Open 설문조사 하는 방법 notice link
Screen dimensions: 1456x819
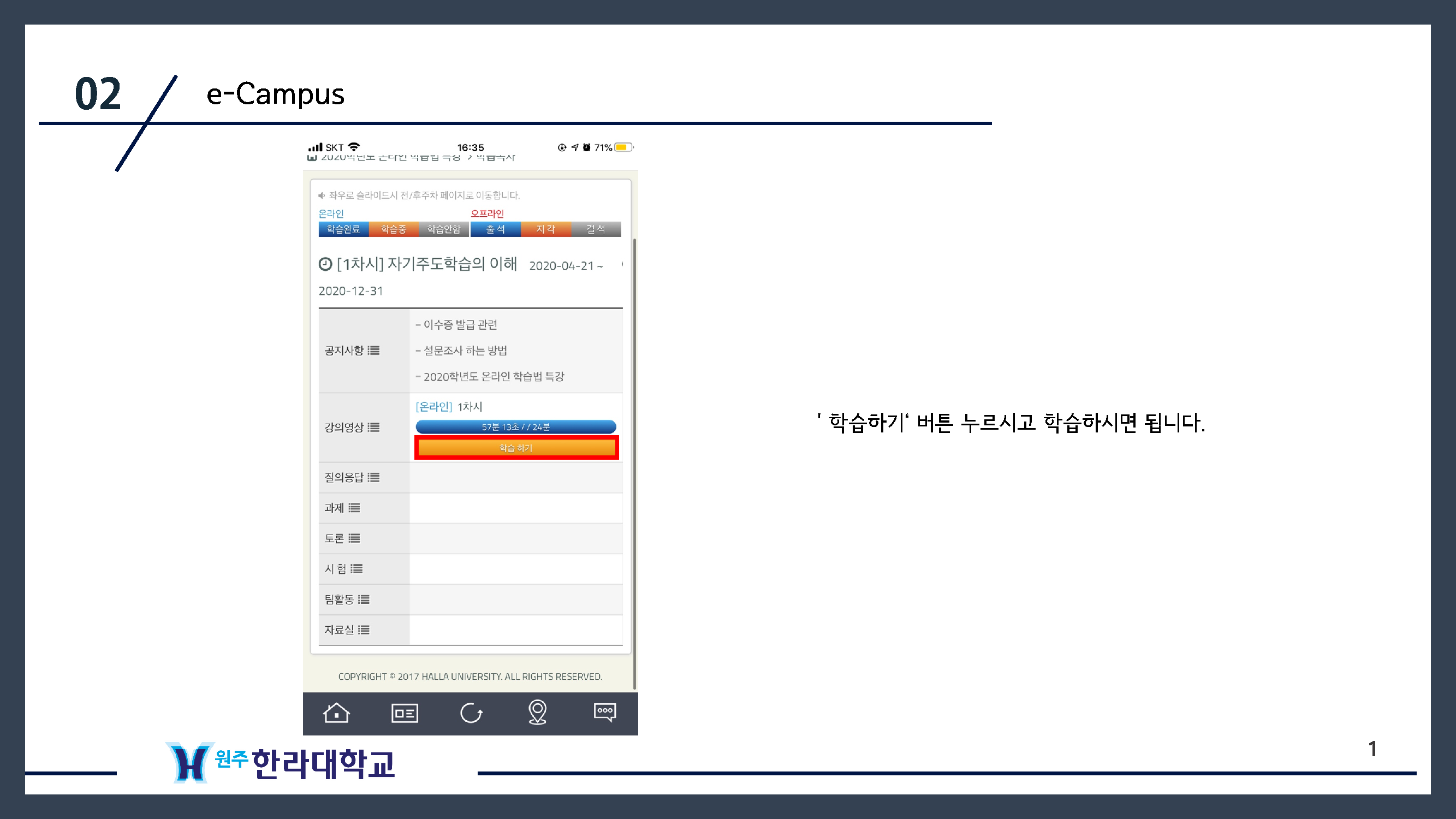pos(465,351)
